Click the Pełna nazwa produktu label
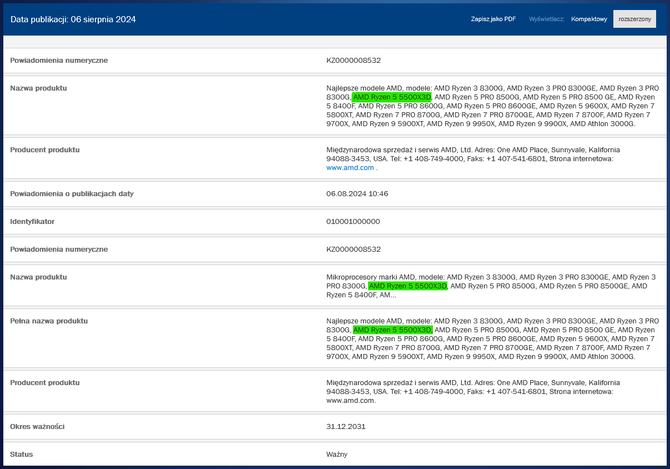Image resolution: width=670 pixels, height=469 pixels. (x=49, y=321)
